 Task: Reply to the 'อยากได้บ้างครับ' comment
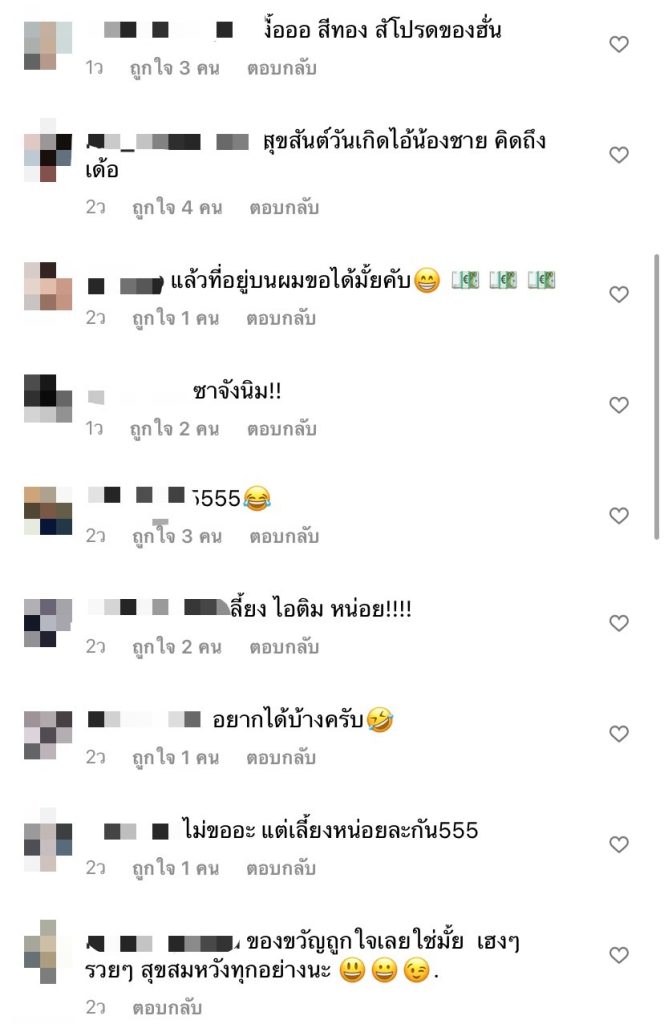point(281,758)
